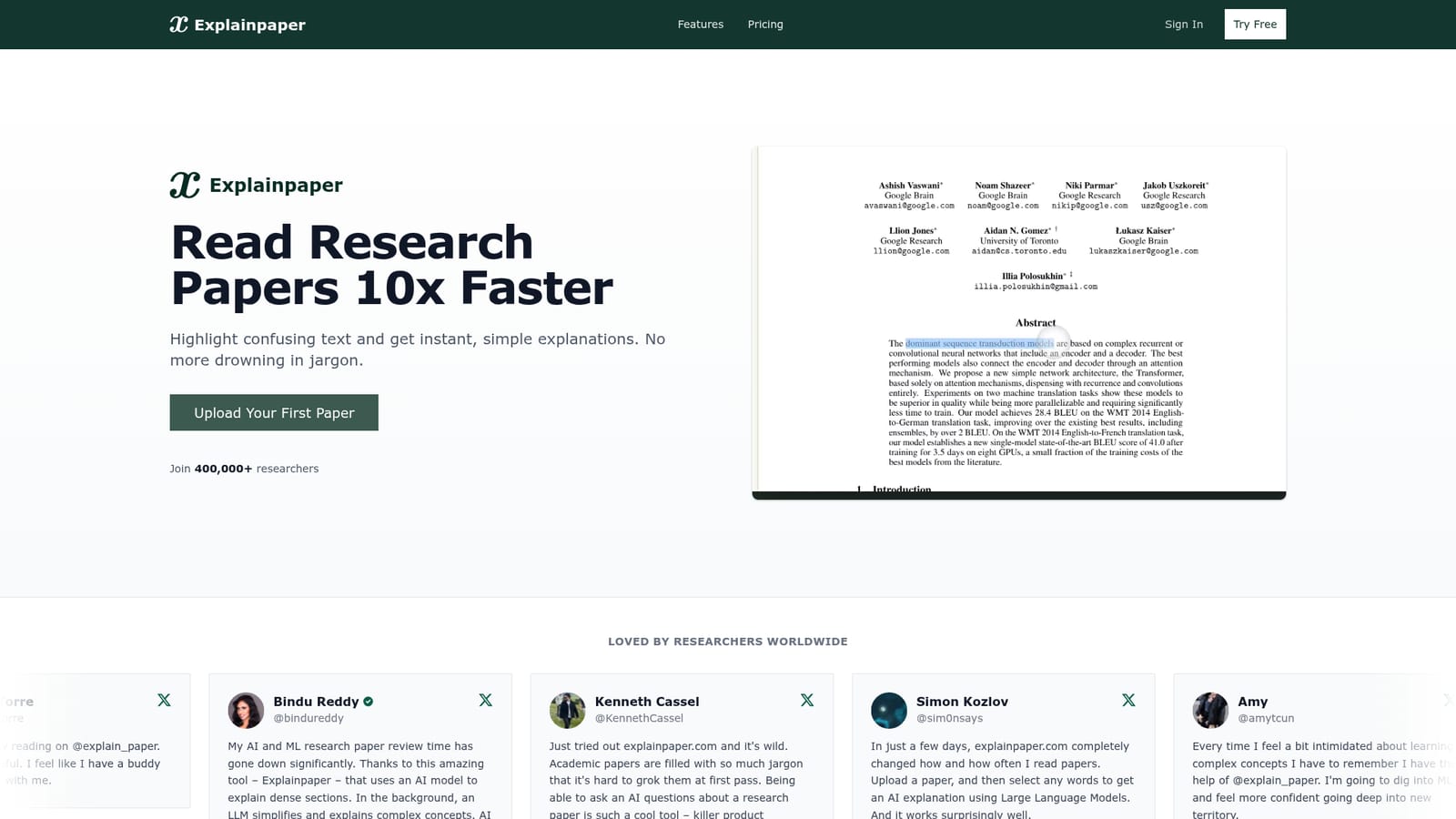The height and width of the screenshot is (819, 1456).
Task: Click the @bindureddy handle
Action: click(x=308, y=718)
